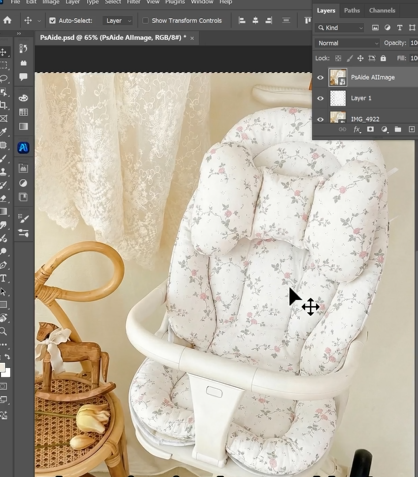Screen dimensions: 418x477
Task: Open the Auto-Select Layer dropdown
Action: (x=118, y=21)
